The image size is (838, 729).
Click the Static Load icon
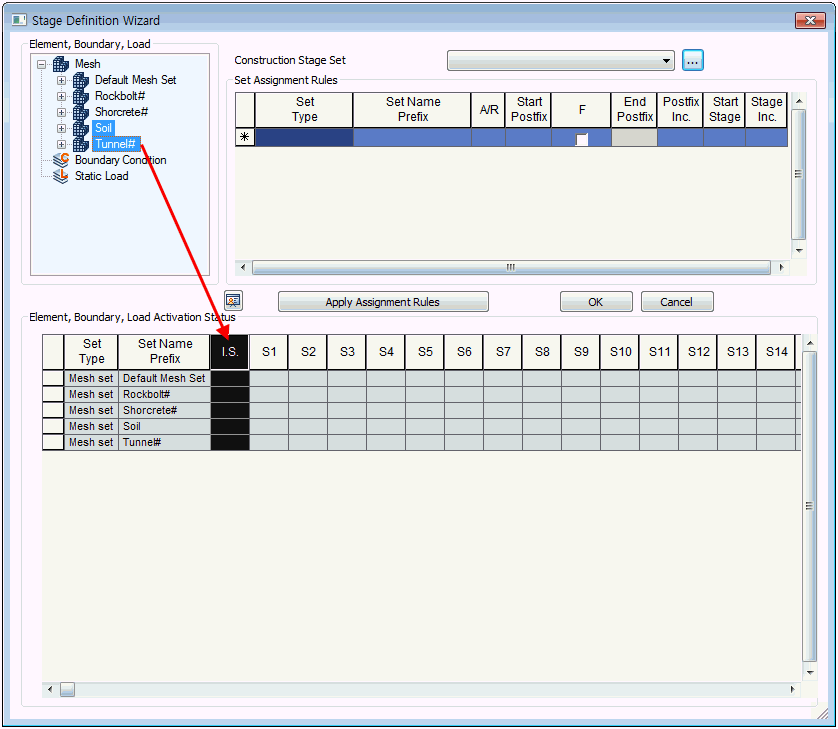[x=61, y=176]
